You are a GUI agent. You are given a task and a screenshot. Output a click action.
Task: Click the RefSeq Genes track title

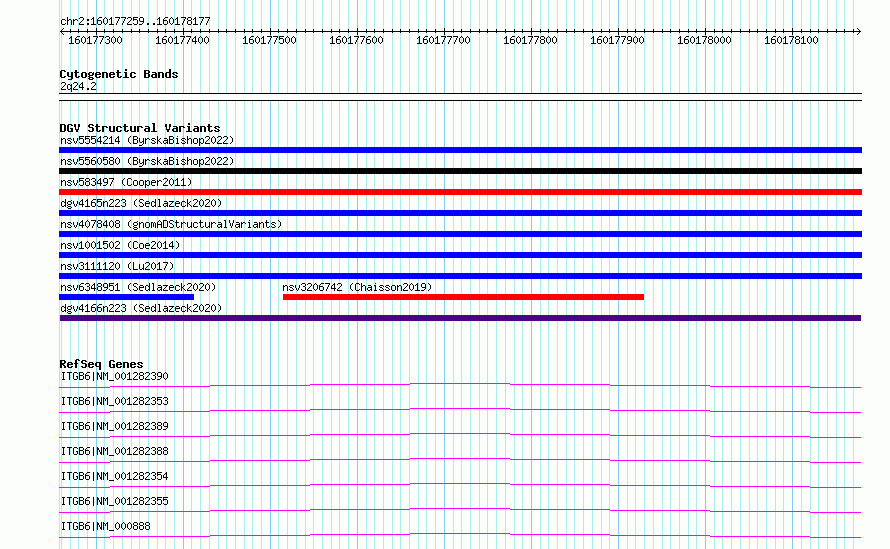click(x=101, y=364)
